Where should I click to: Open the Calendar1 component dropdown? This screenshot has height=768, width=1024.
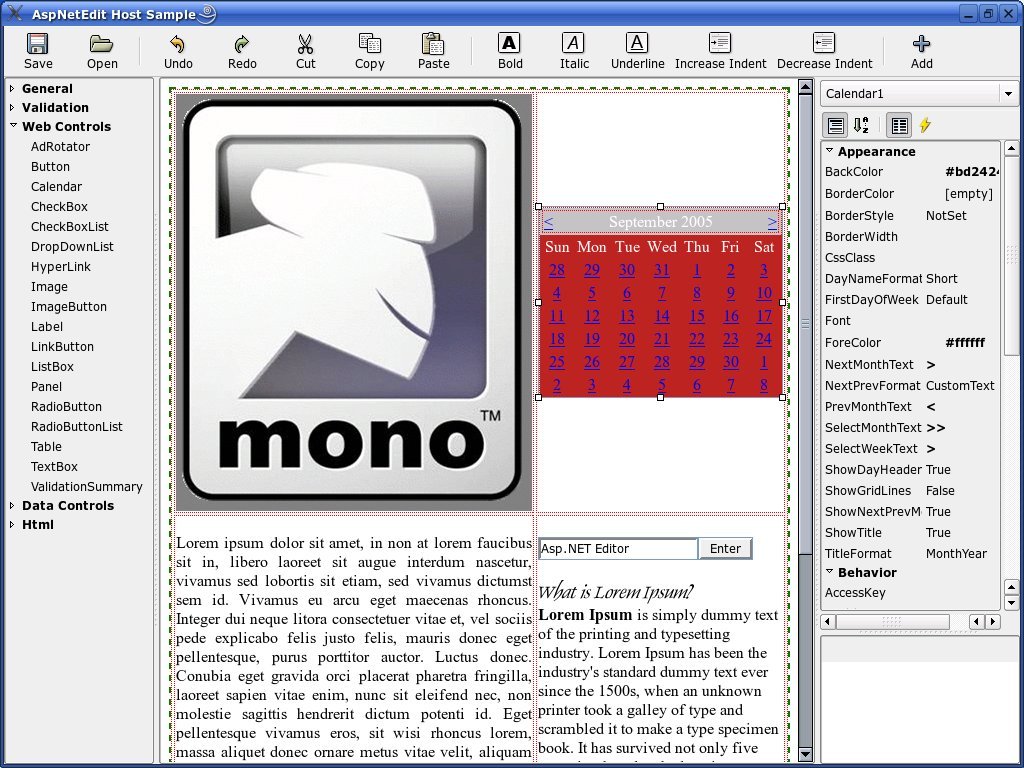(x=1008, y=94)
